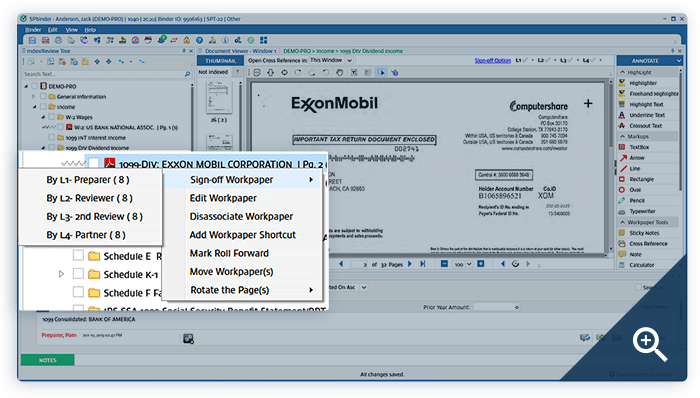
Task: Go to next page arrow
Action: [x=410, y=264]
